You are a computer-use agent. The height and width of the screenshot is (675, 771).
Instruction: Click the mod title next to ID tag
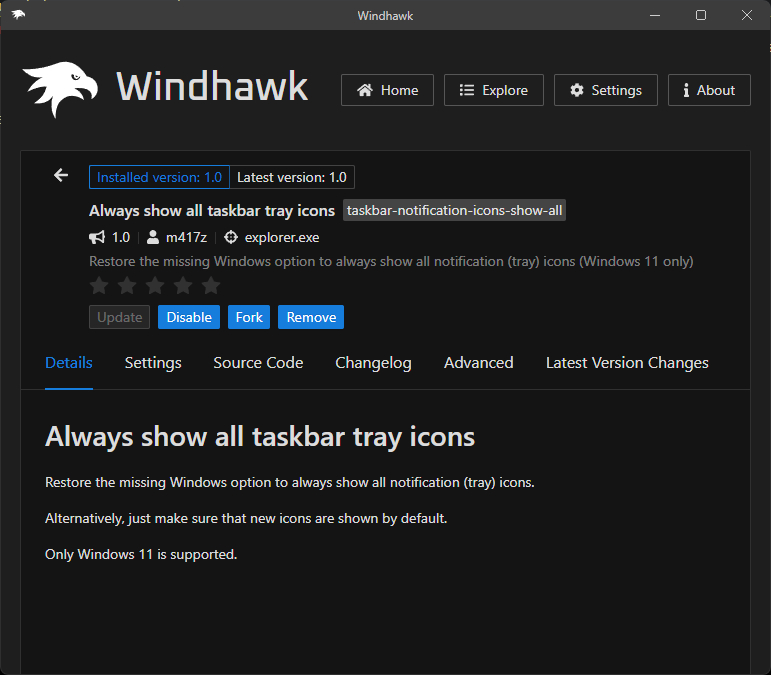[x=212, y=210]
